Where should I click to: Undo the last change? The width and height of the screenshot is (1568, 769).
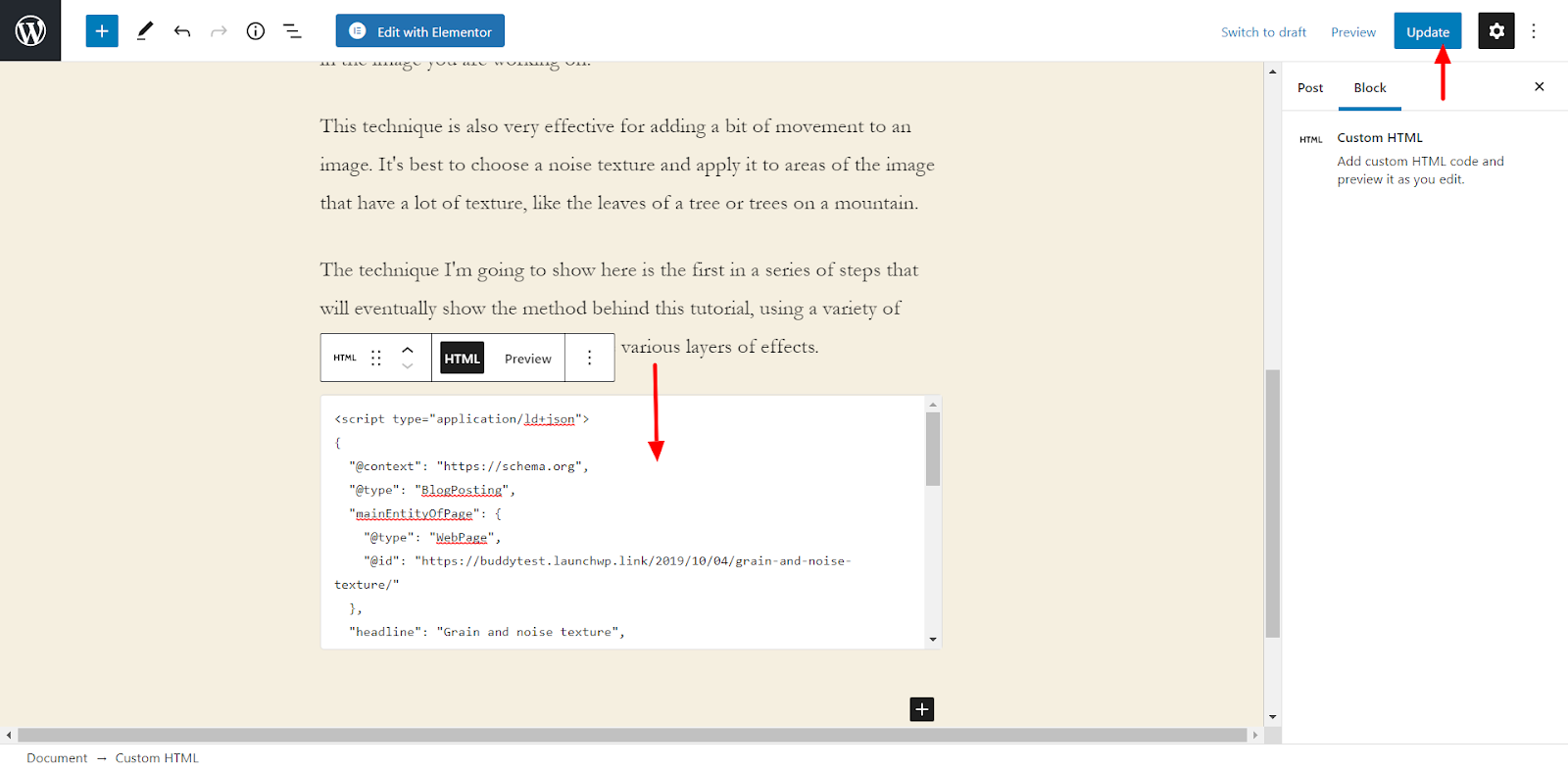click(182, 31)
